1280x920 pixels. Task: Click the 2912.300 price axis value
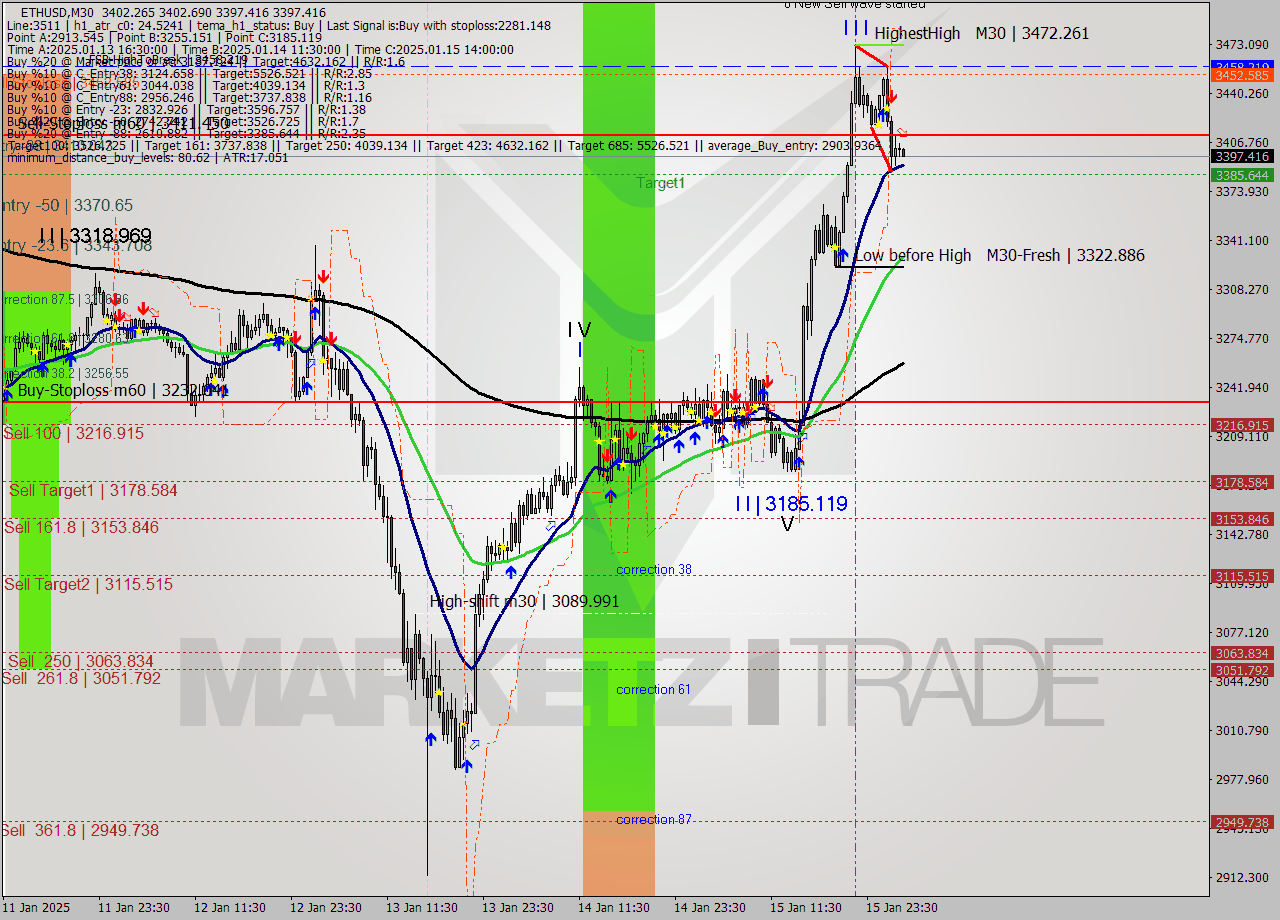1241,877
